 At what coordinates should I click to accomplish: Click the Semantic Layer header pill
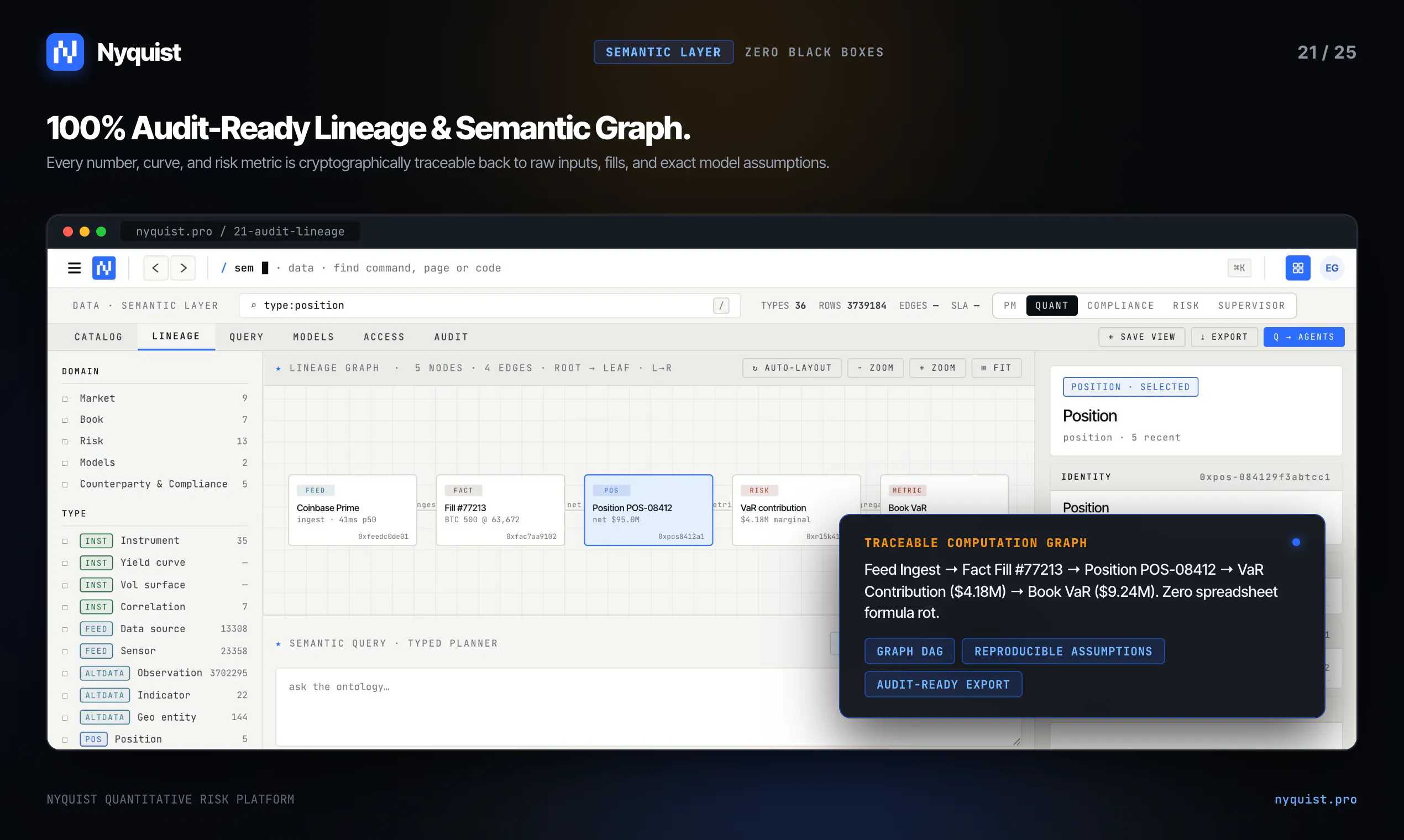(x=663, y=52)
